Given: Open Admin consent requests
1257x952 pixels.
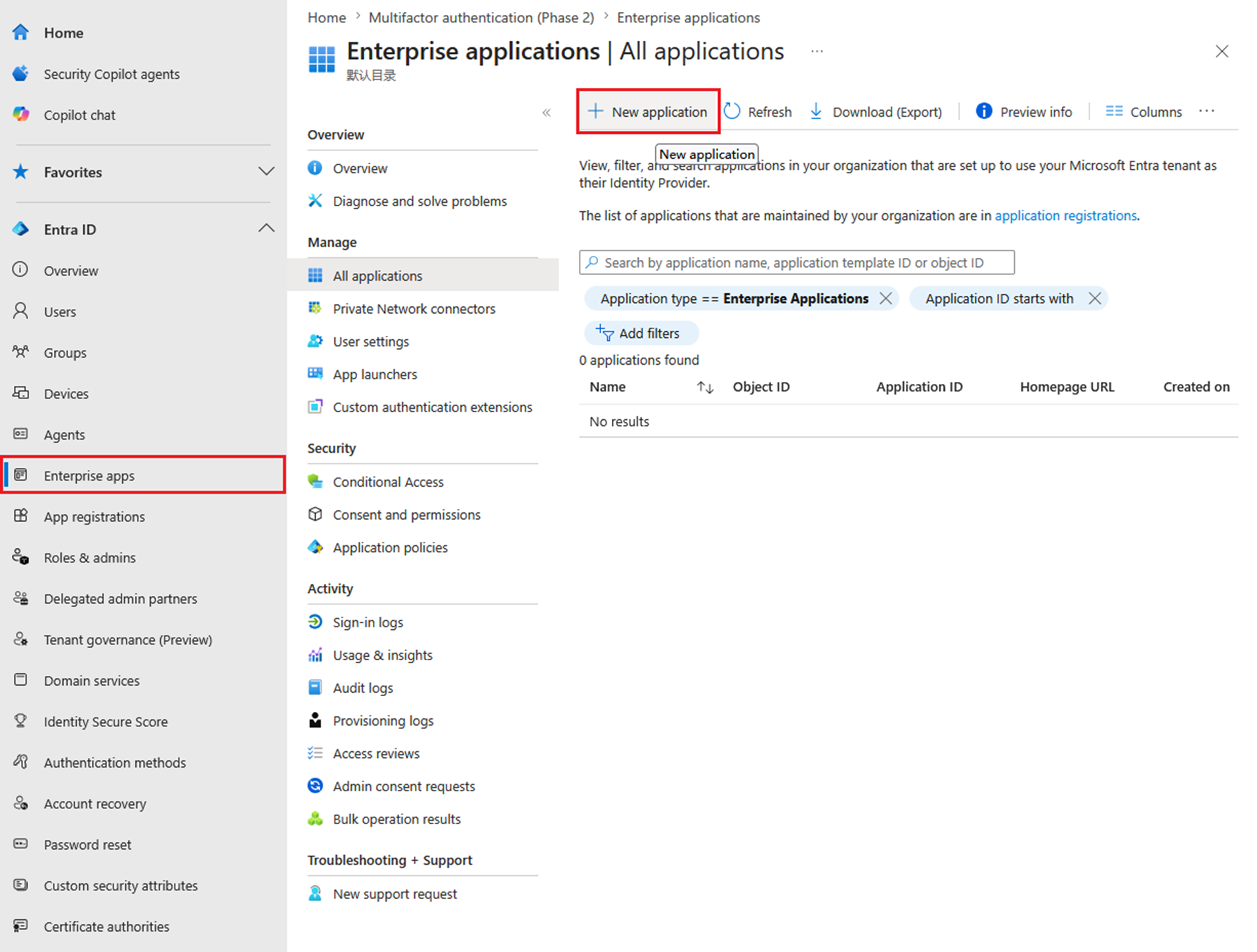Looking at the screenshot, I should coord(404,786).
